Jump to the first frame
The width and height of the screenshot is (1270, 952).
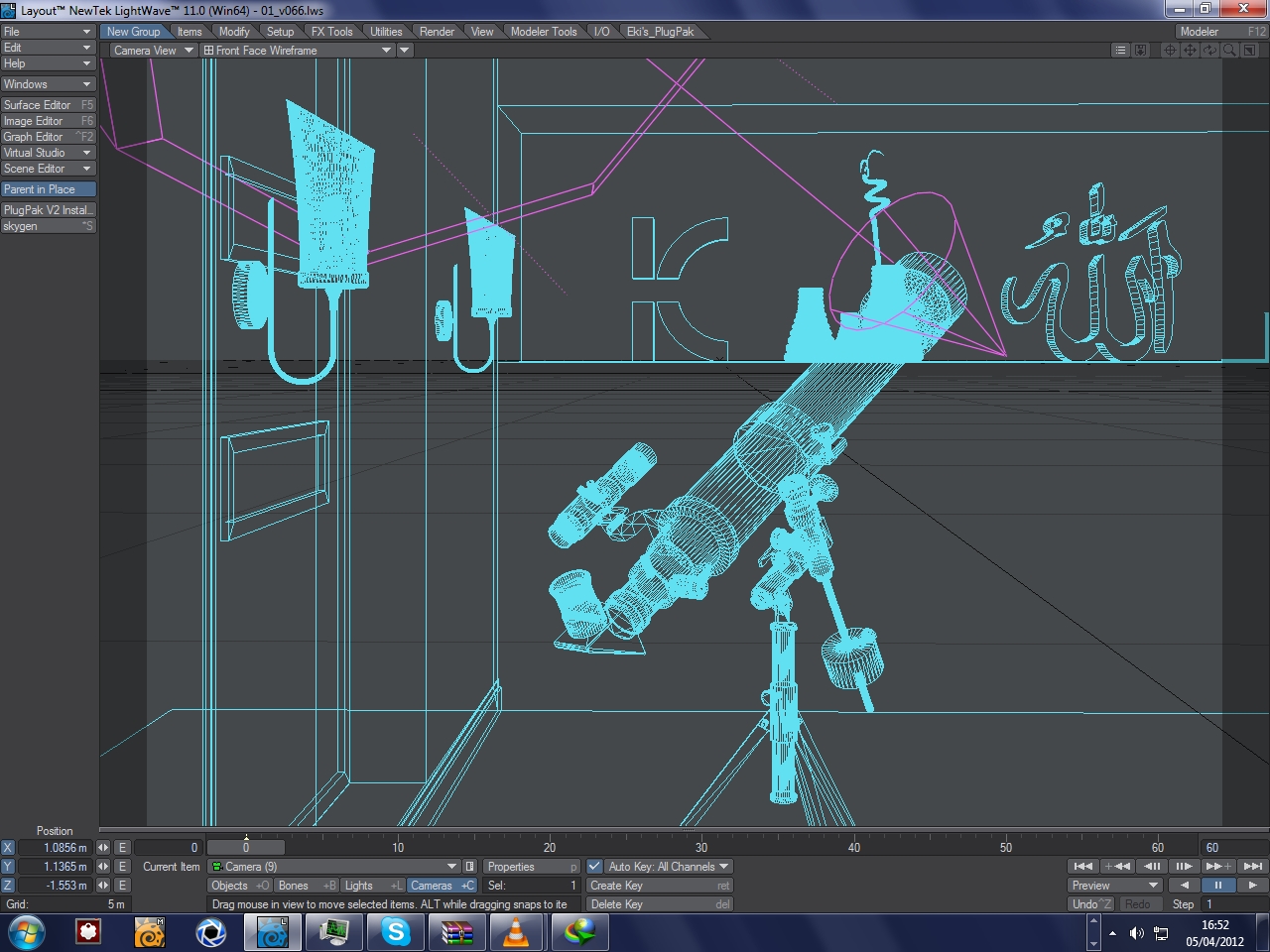click(x=1082, y=866)
